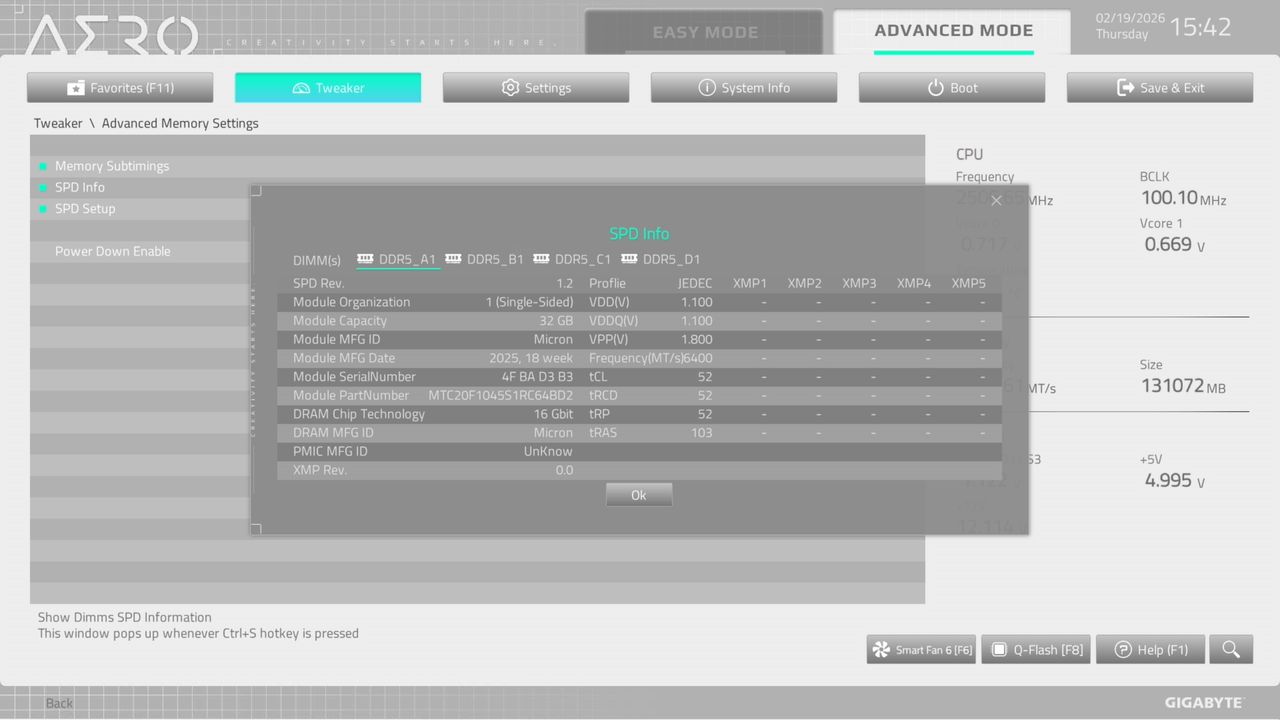
Task: Click the DIMM module icon beside DDR5_A1
Action: click(x=363, y=258)
